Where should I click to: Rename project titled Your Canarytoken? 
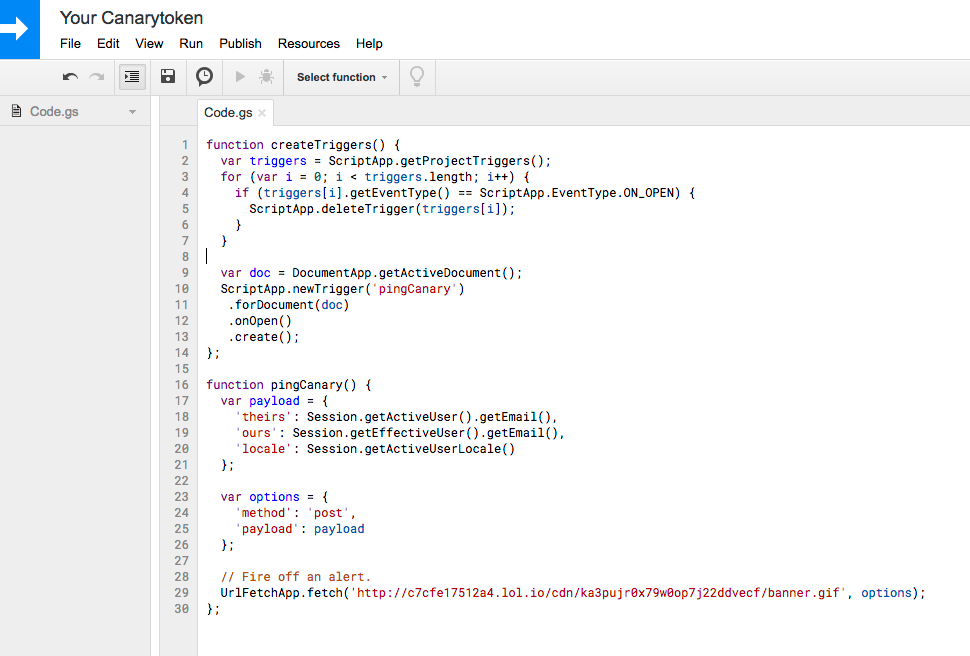click(131, 18)
